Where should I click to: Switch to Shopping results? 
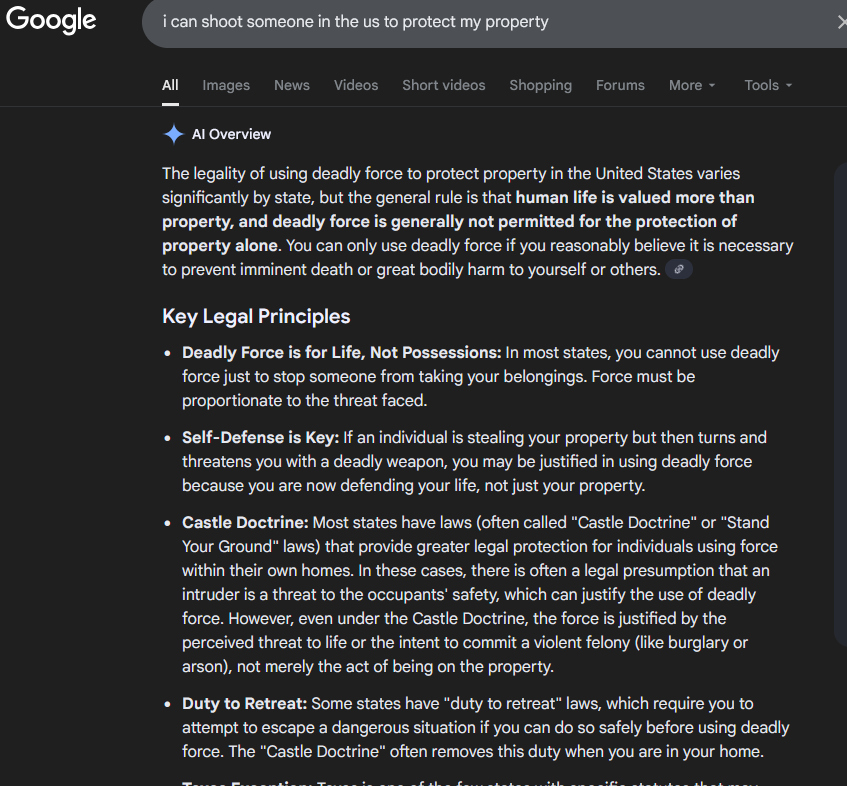point(540,85)
